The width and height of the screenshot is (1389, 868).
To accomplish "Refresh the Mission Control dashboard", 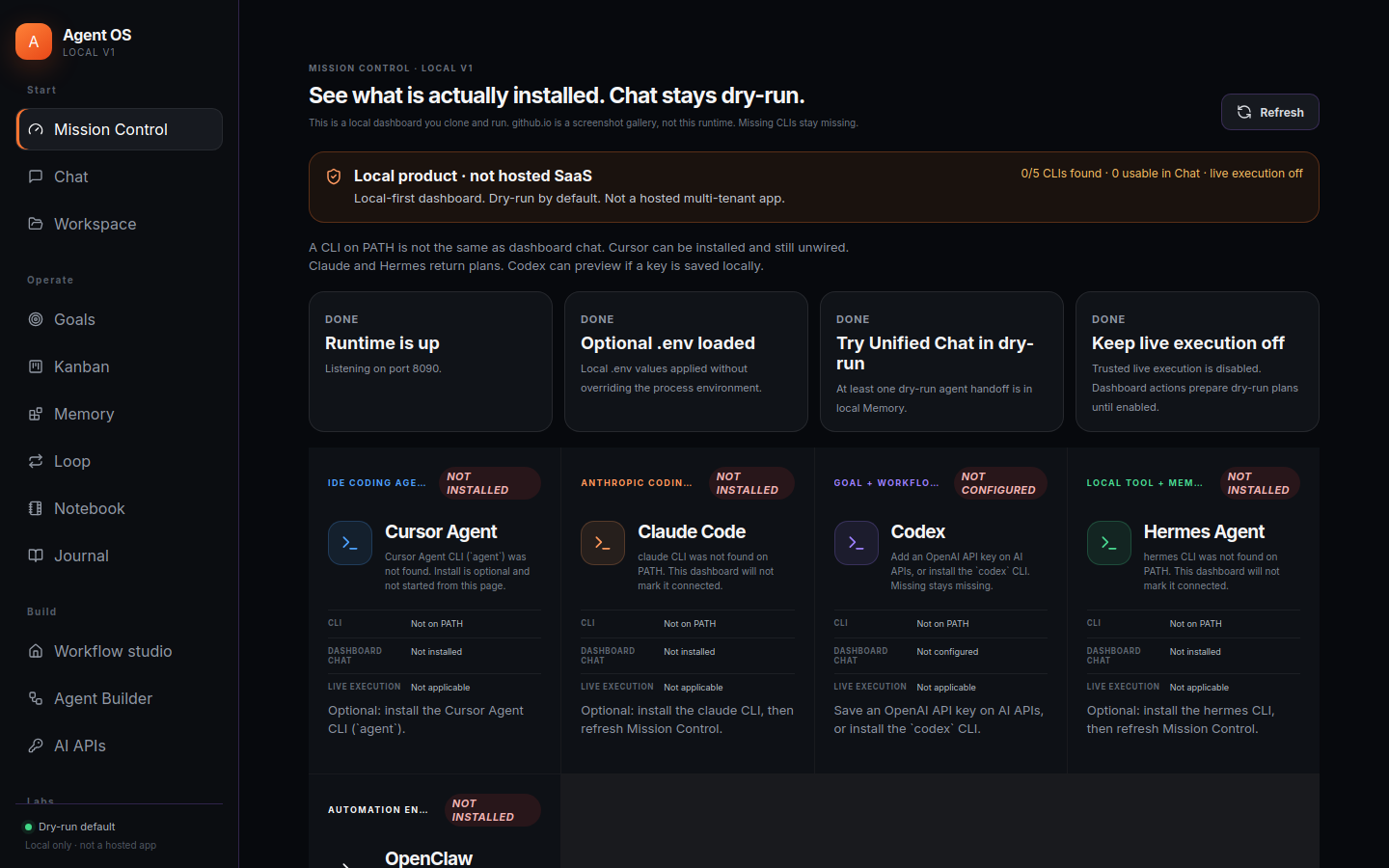I will click(x=1269, y=112).
